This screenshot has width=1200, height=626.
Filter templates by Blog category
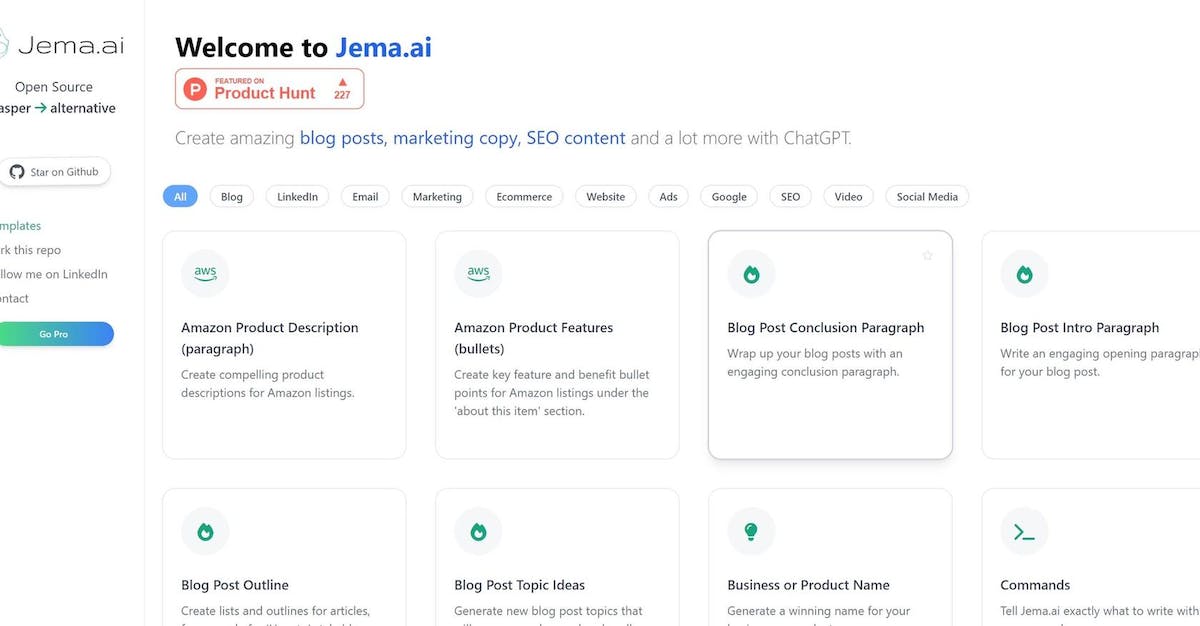pos(232,197)
